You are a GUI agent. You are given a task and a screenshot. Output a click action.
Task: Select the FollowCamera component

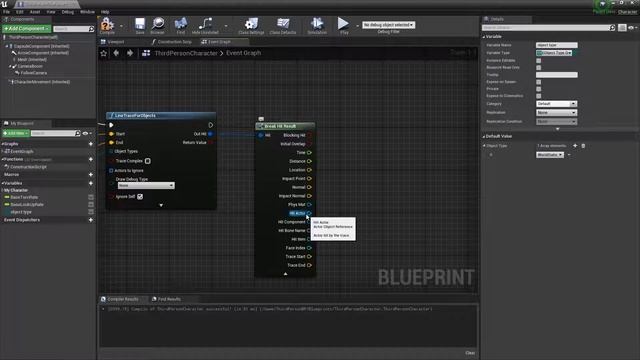click(x=33, y=73)
